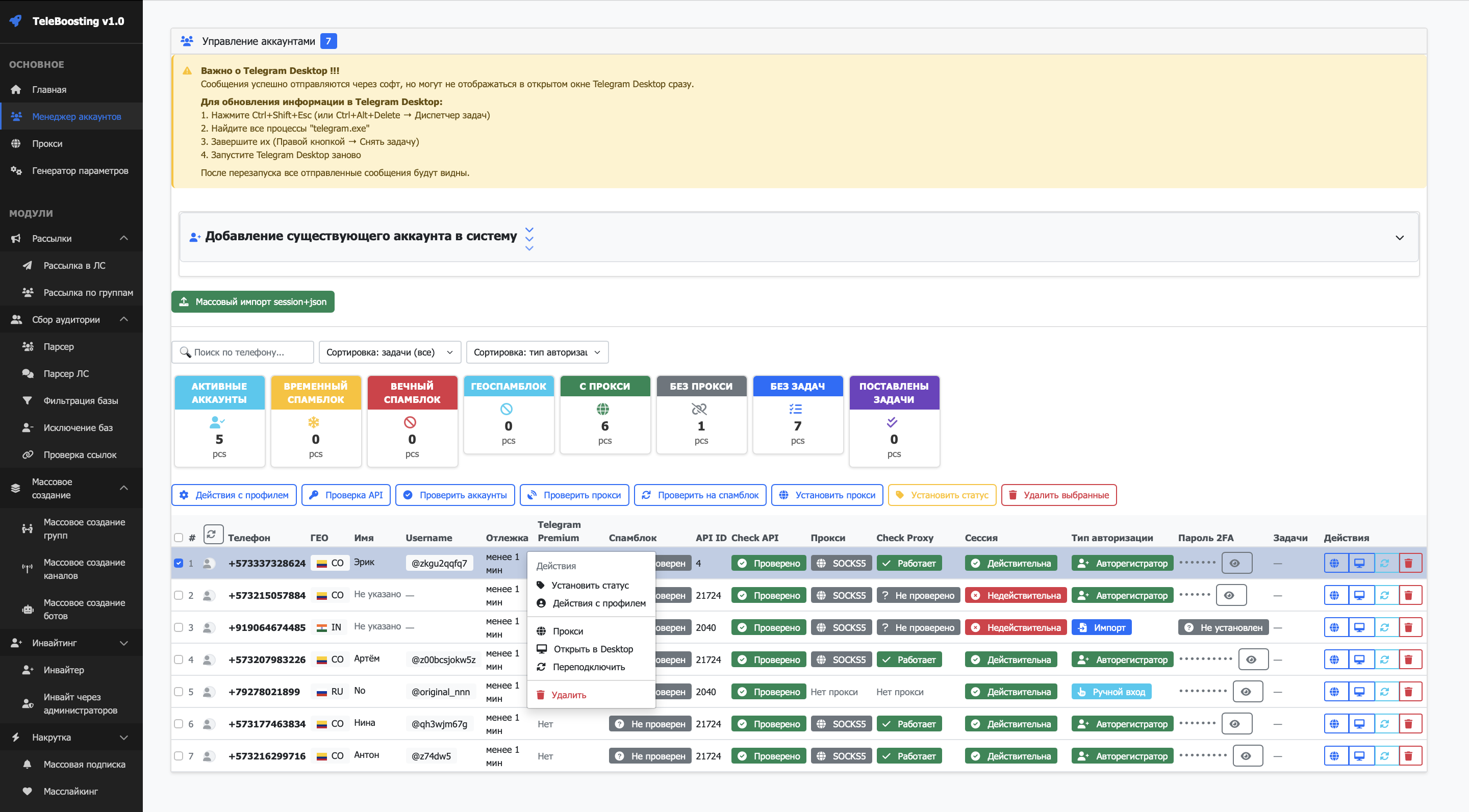Check the checkbox for account row 5
This screenshot has width=1469, height=812.
pyautogui.click(x=179, y=692)
